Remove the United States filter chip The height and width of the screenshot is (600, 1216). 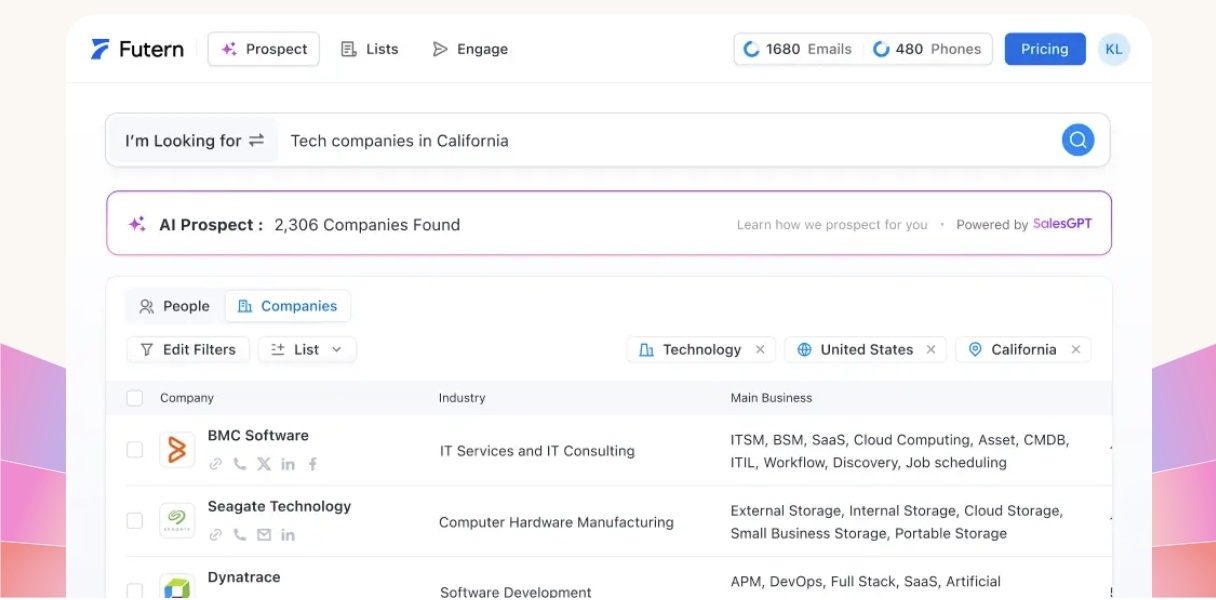931,349
